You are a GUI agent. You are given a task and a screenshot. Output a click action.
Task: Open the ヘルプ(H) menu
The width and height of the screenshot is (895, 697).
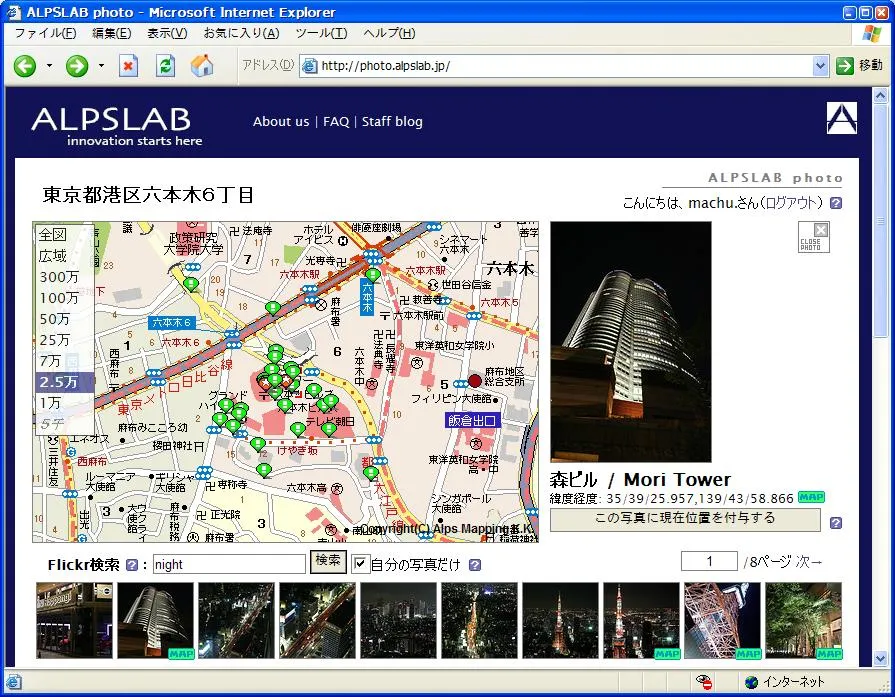click(x=389, y=33)
